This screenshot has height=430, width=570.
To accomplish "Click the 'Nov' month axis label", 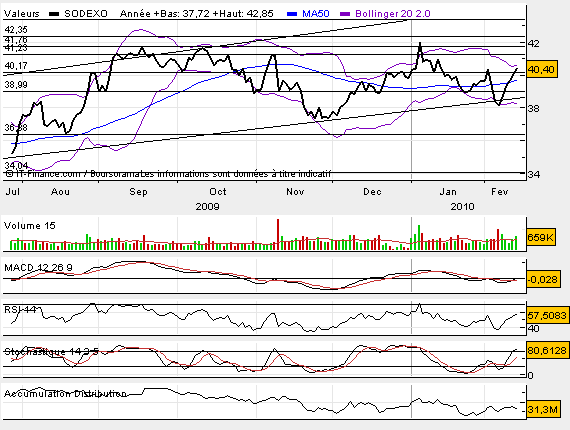I will click(295, 192).
